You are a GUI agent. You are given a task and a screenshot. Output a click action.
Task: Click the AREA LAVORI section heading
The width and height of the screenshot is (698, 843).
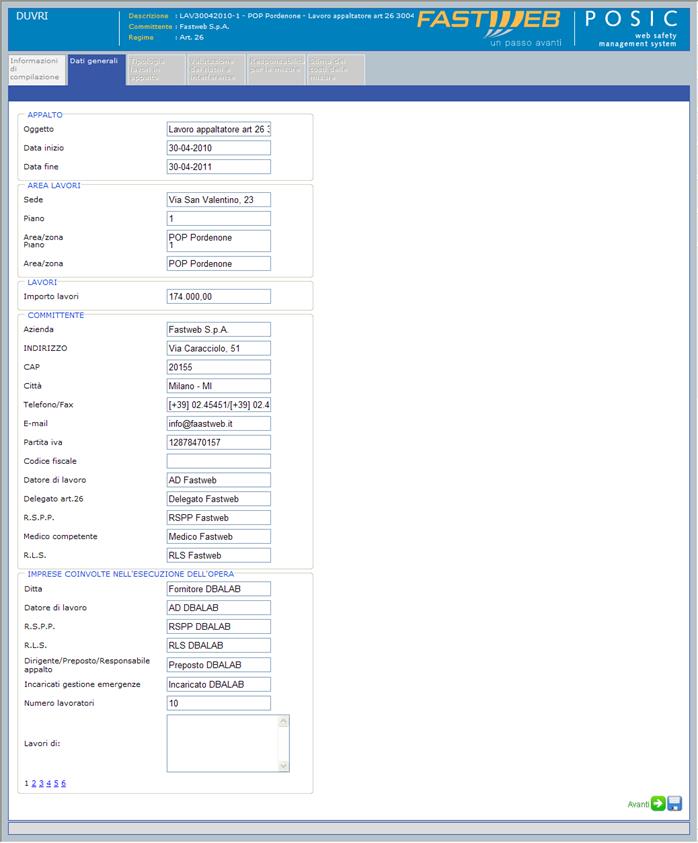54,185
